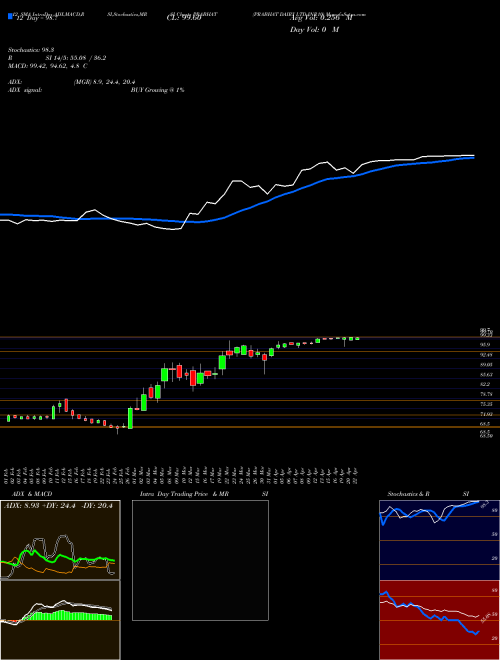Click the 'Day Vol: 0 M' readout
This screenshot has height=660, width=500.
click(x=314, y=29)
